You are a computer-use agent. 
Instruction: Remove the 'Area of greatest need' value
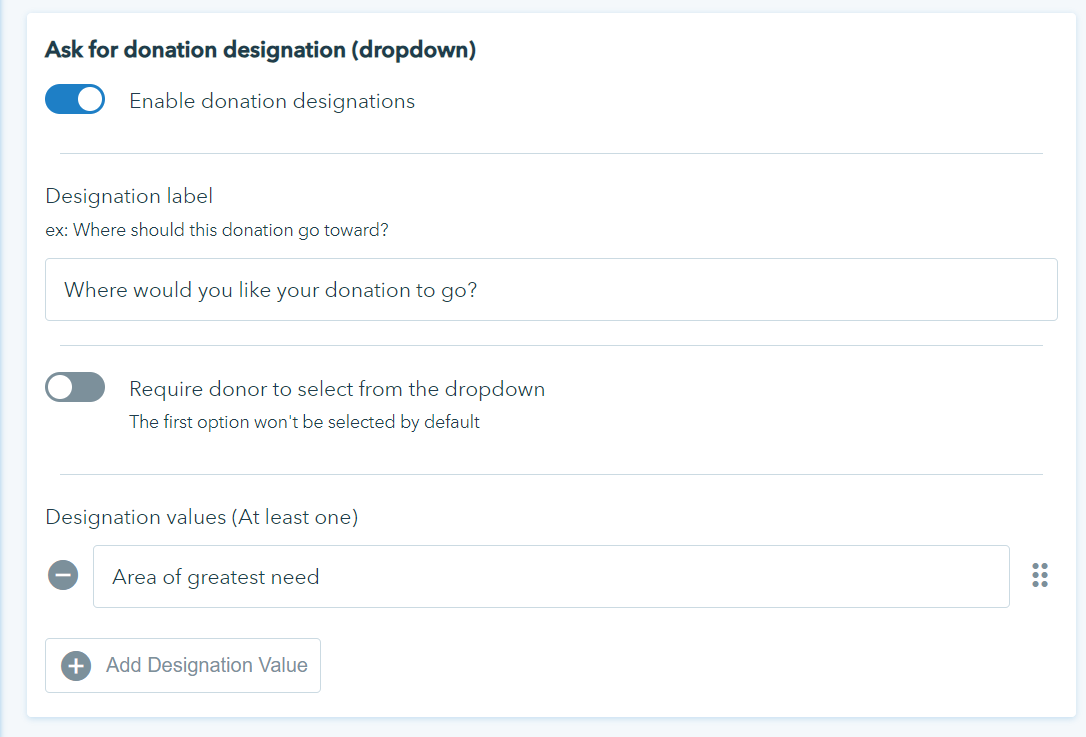(63, 576)
